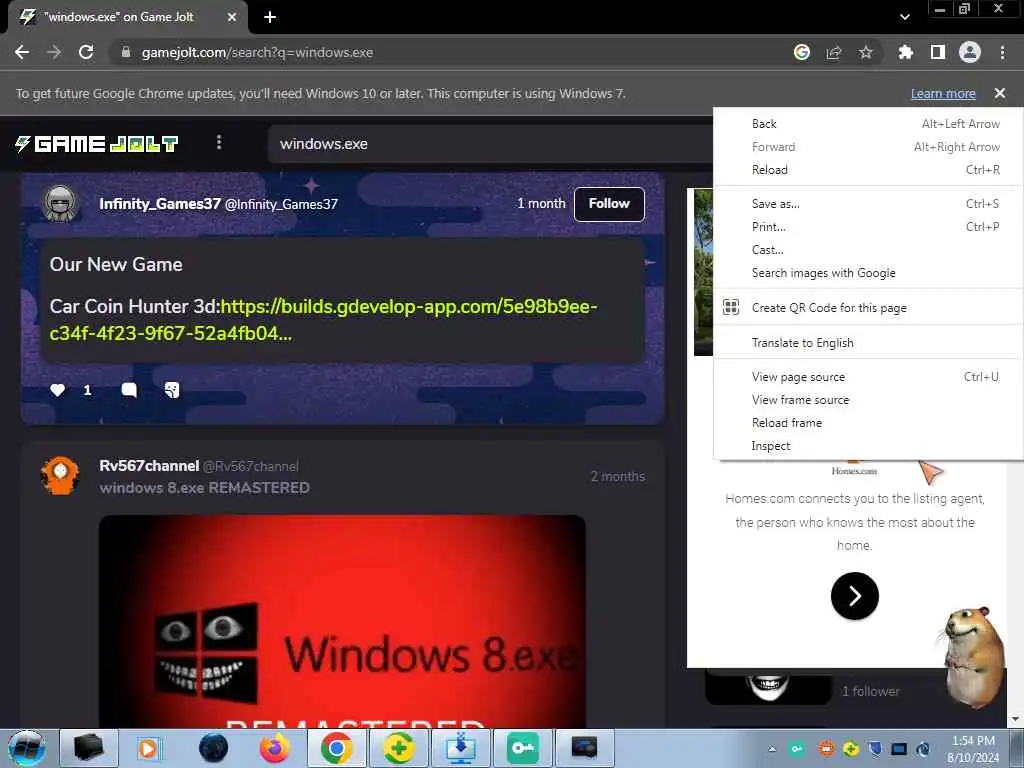
Task: Select View frame source
Action: 869,400
